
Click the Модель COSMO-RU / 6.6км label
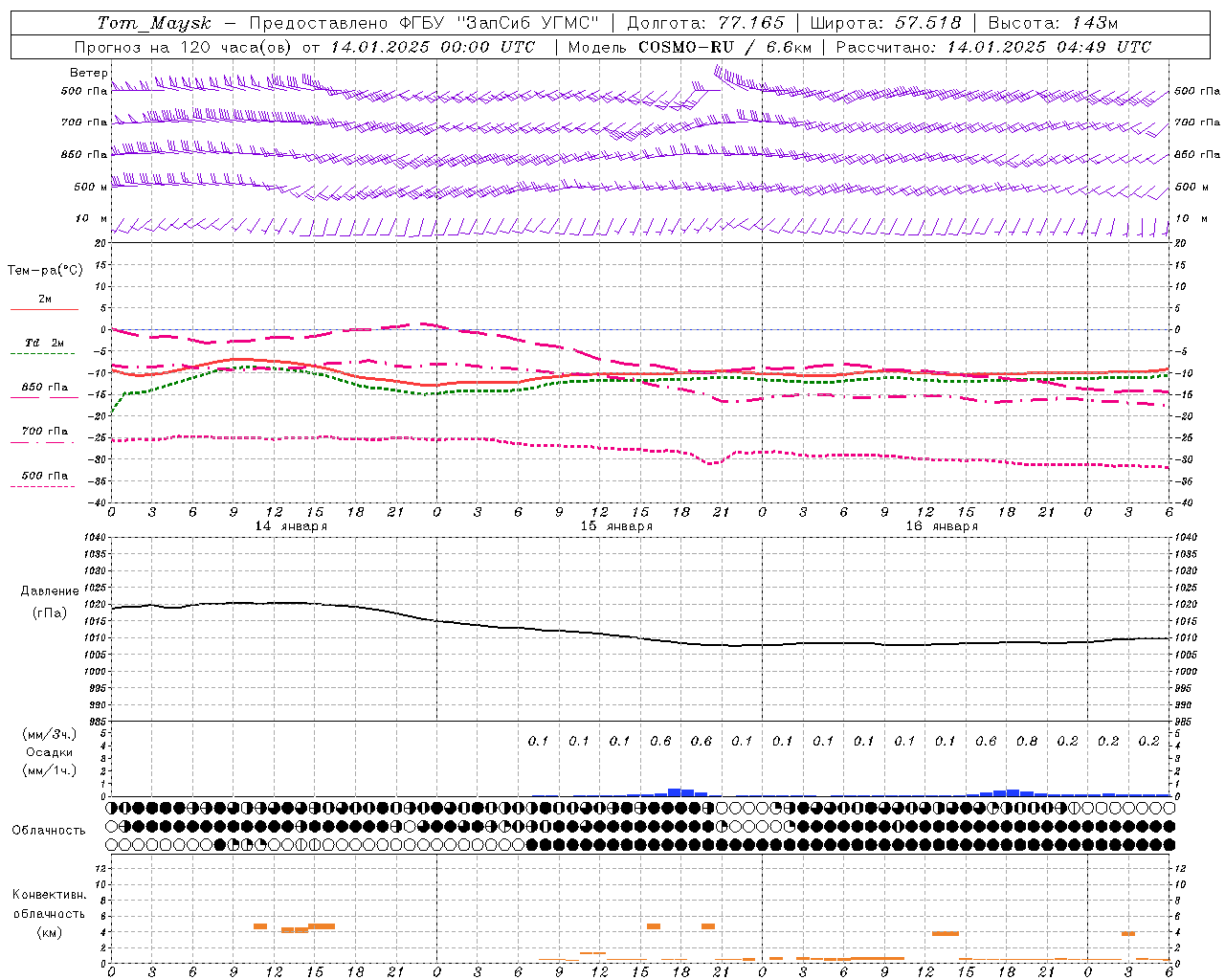[689, 47]
